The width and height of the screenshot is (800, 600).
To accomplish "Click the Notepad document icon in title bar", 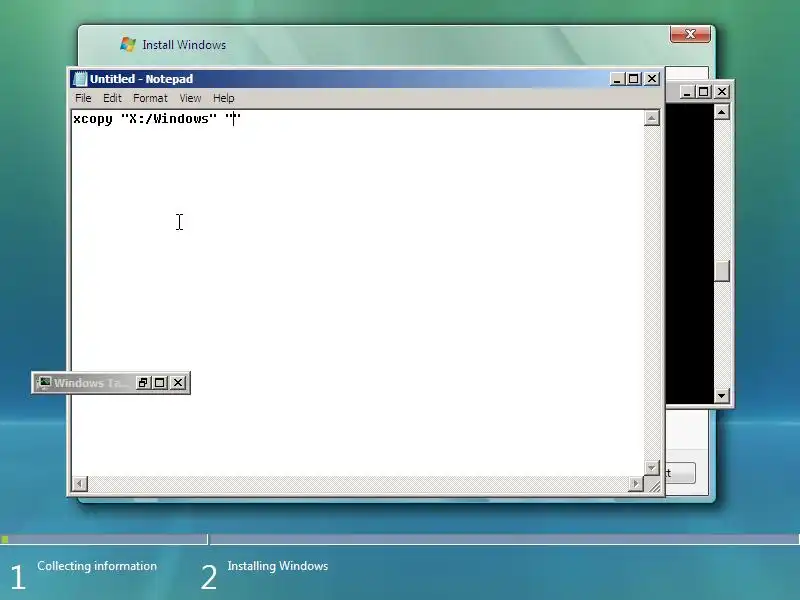I will click(80, 79).
